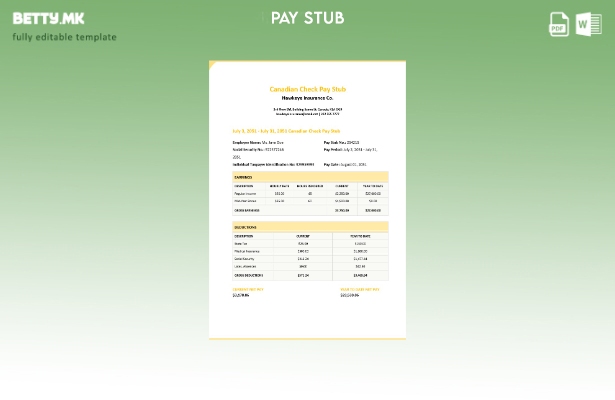The height and width of the screenshot is (400, 615).
Task: Click the Year to Date Net Pay label
Action: 359,289
